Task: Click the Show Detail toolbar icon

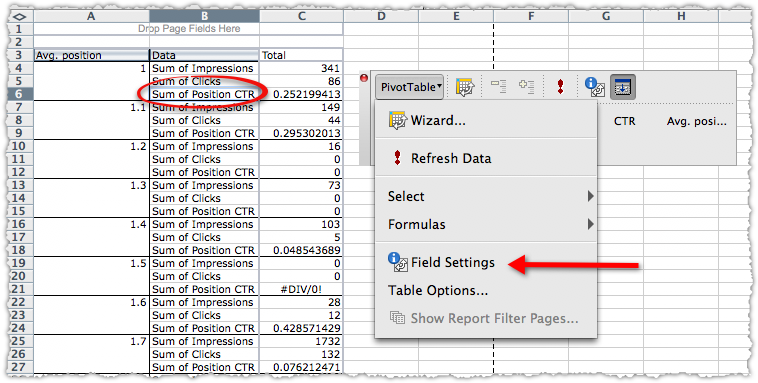Action: pos(526,87)
